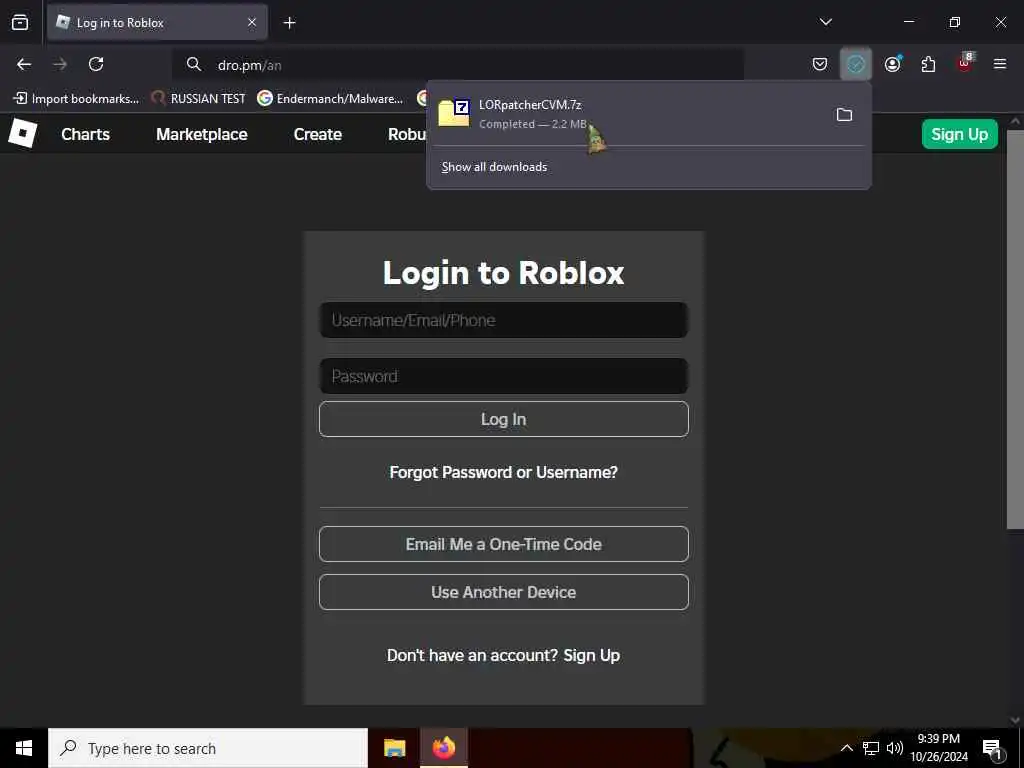Save page to Pocket icon
This screenshot has height=768, width=1024.
pos(820,64)
